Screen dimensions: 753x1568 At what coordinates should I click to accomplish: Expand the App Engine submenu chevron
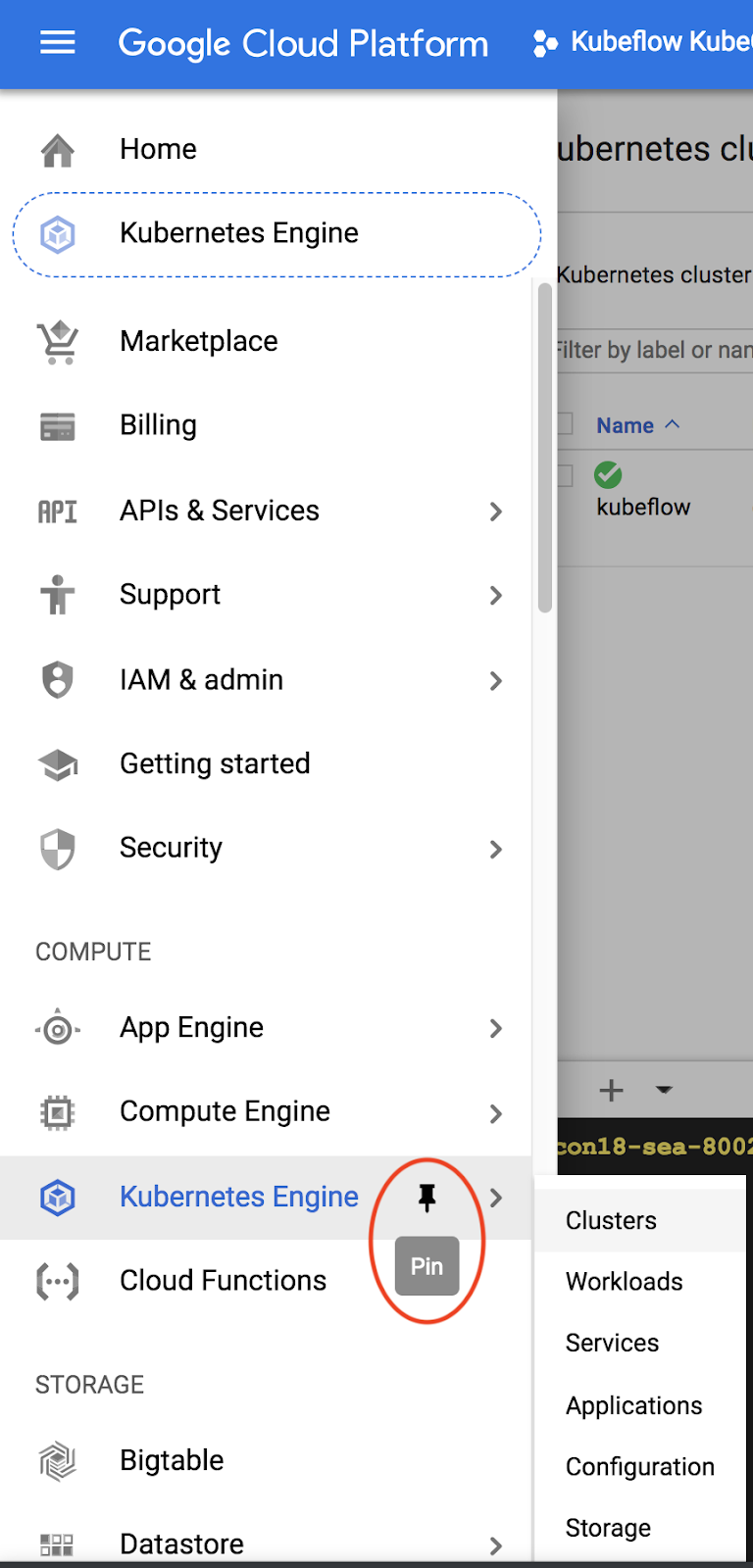(496, 1028)
